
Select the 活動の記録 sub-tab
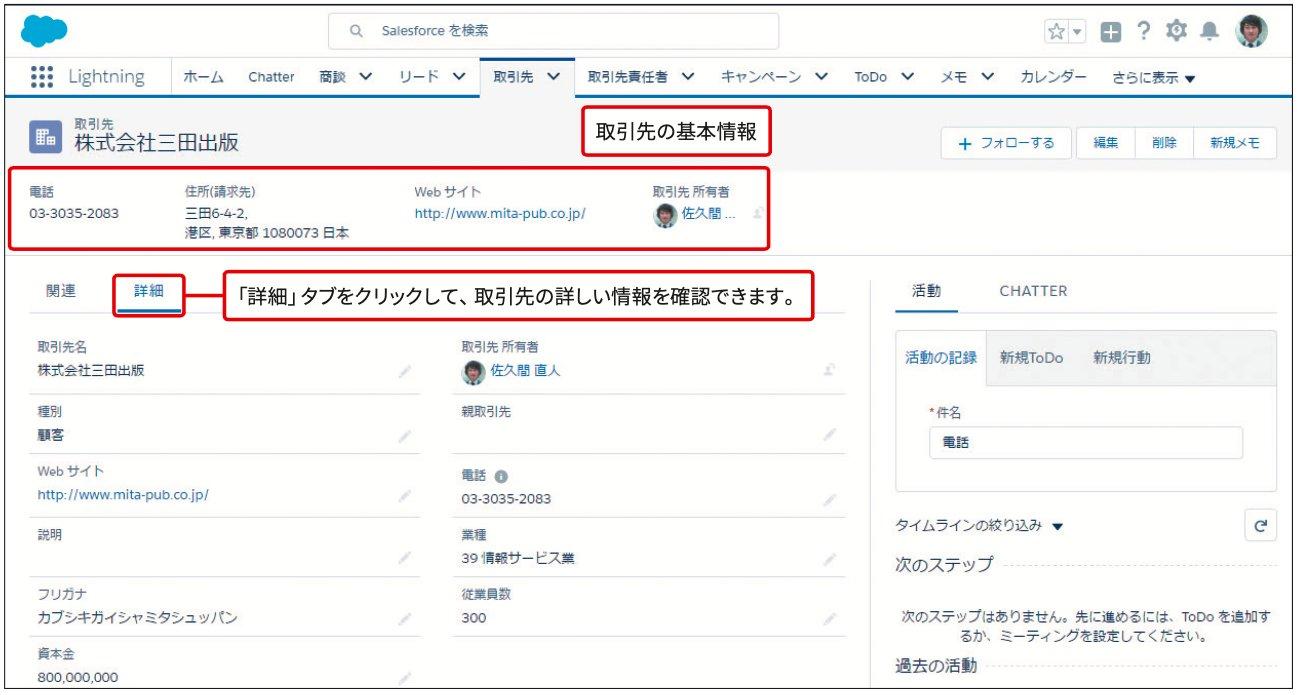tap(940, 358)
